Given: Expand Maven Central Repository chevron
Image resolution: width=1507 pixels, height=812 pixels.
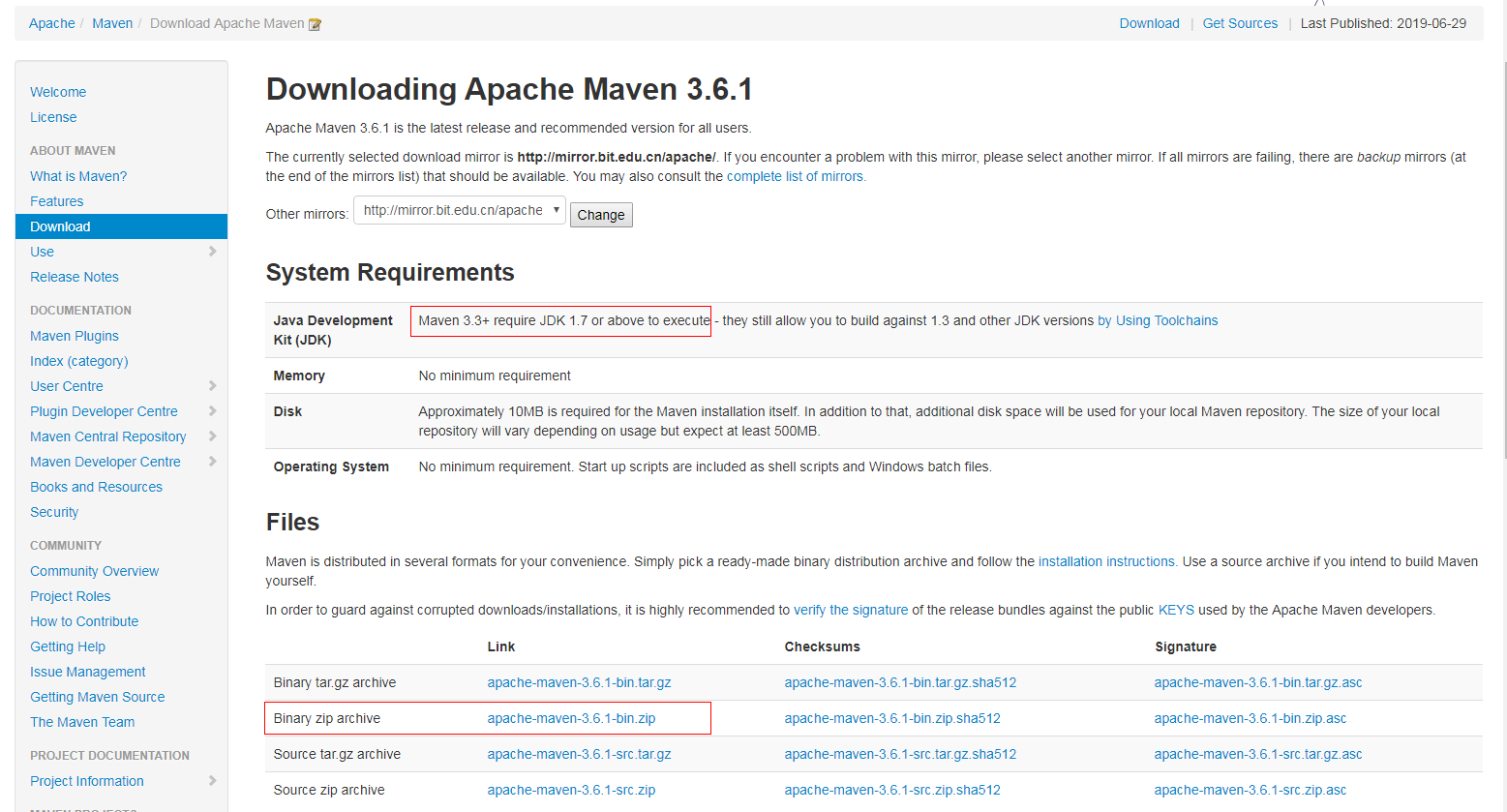Looking at the screenshot, I should pos(213,436).
